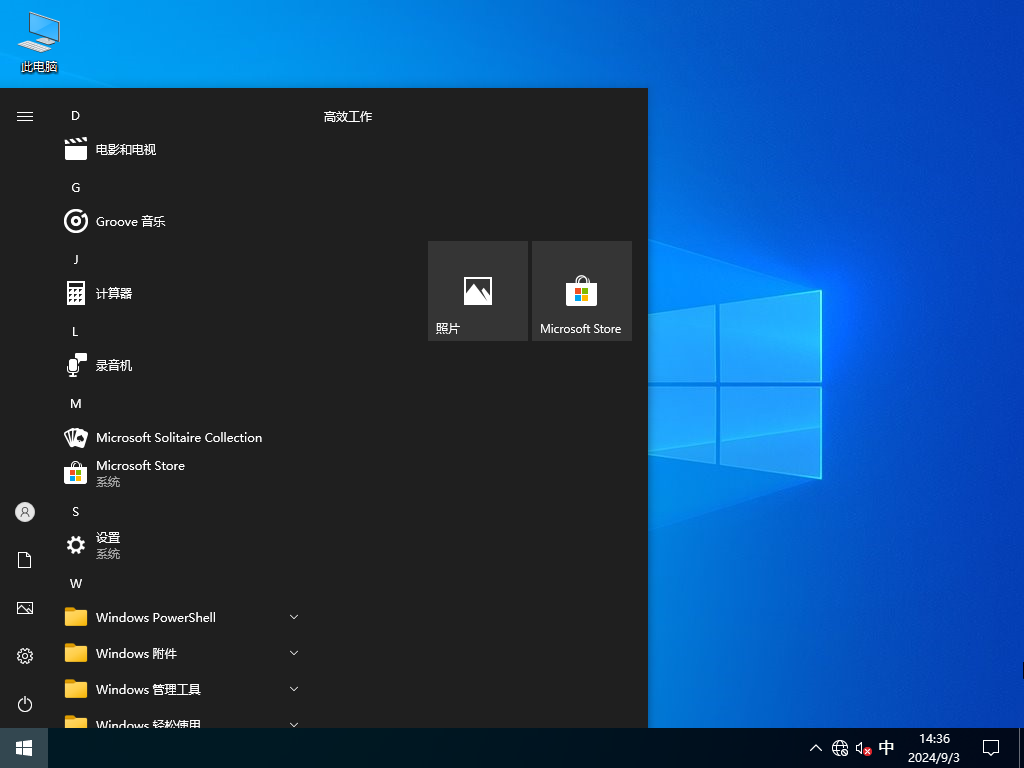
Task: Open the user account icon in sidebar
Action: coord(24,512)
